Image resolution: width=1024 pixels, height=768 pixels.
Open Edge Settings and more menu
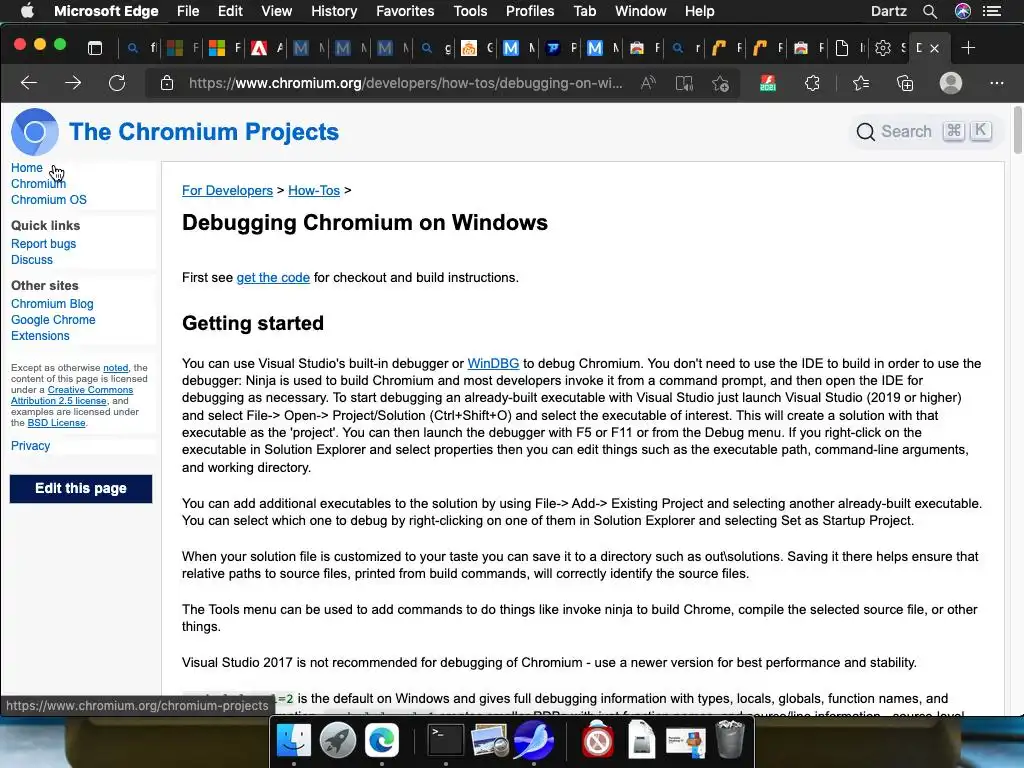tap(997, 83)
